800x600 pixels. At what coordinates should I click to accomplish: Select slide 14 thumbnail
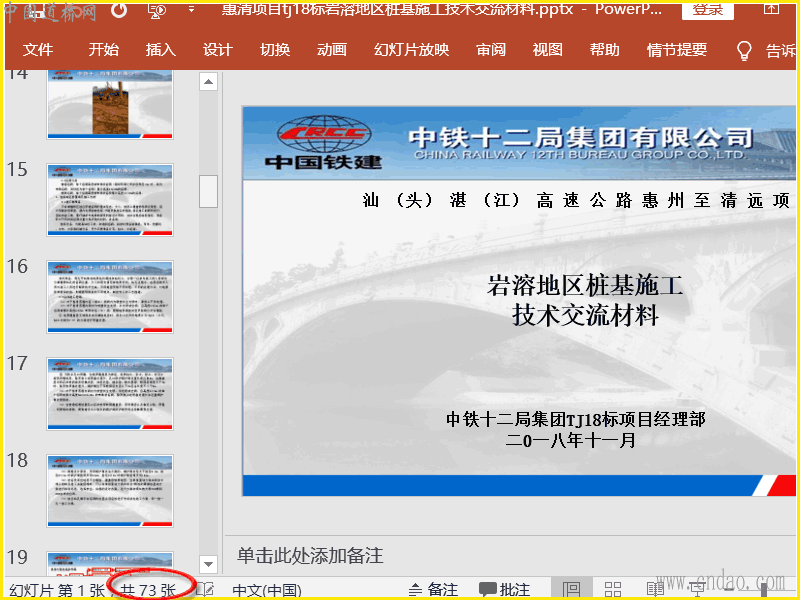pyautogui.click(x=110, y=105)
